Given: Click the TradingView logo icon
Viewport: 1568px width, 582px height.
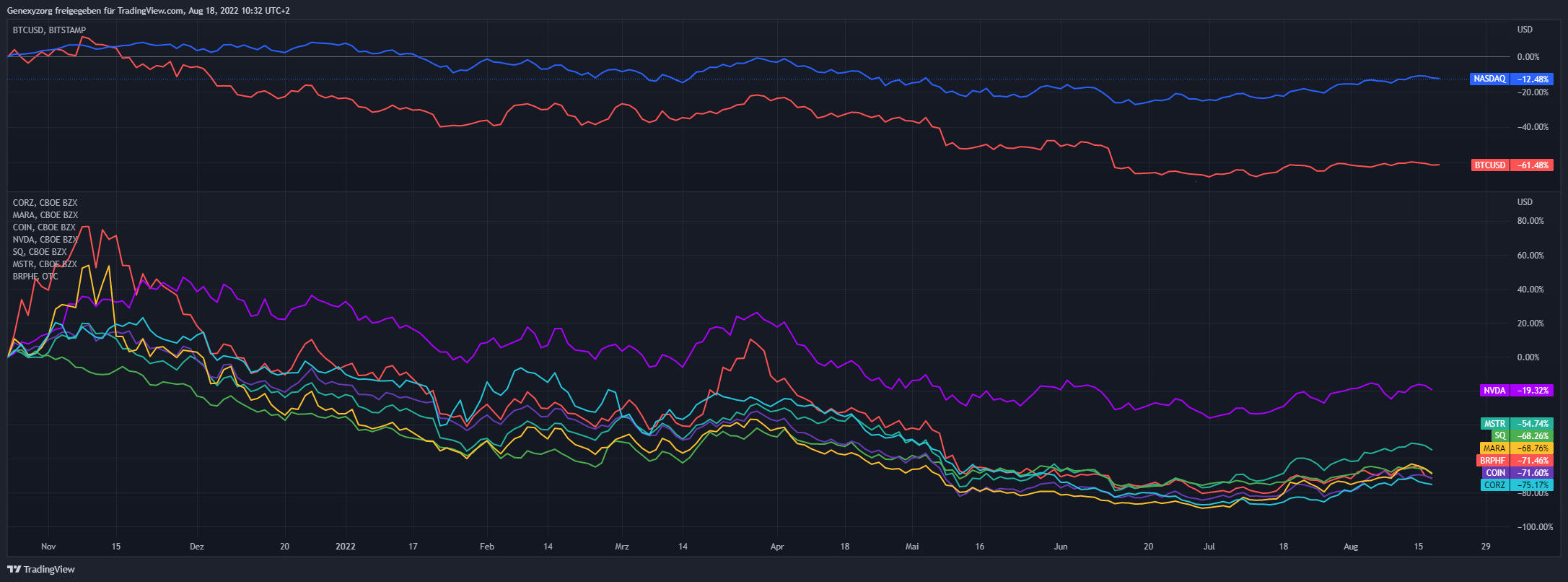Looking at the screenshot, I should [14, 569].
